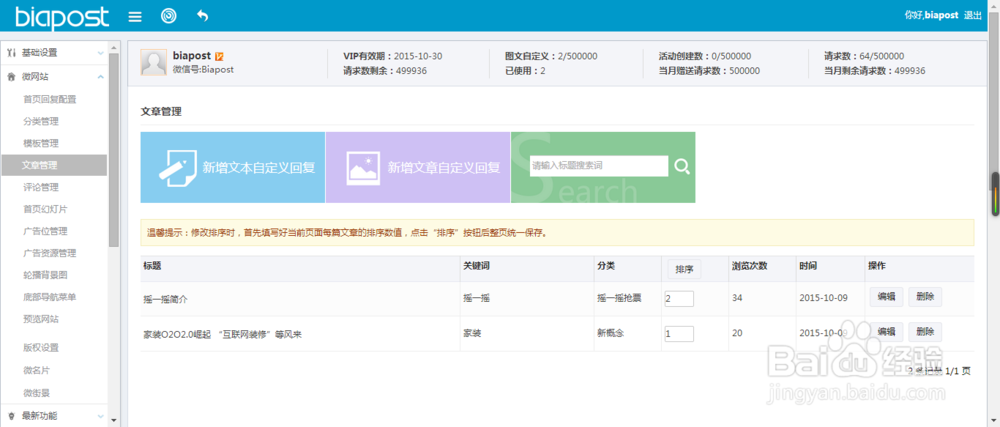Click the 标题 column header
This screenshot has width=1000, height=427.
pos(152,266)
